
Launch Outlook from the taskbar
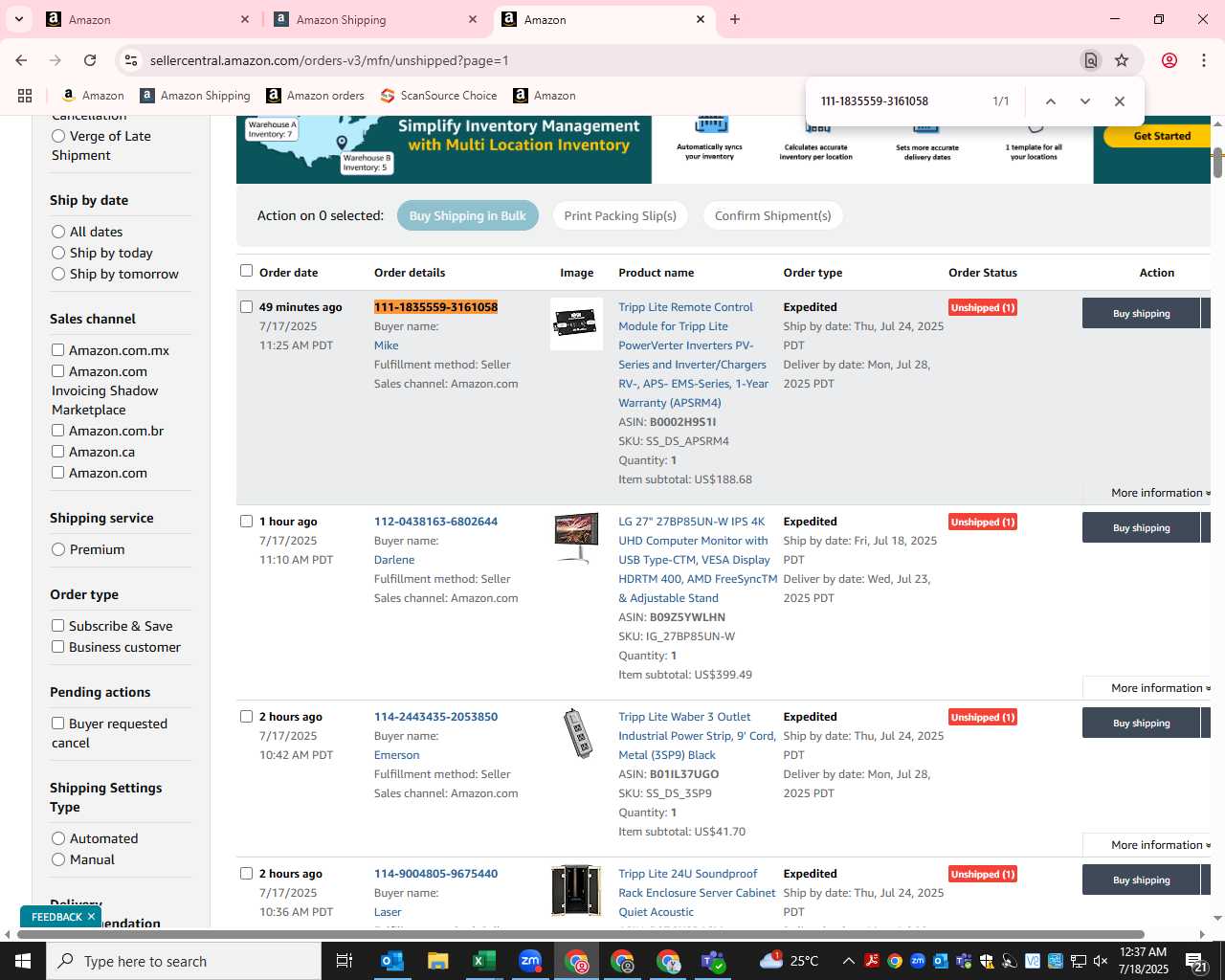pyautogui.click(x=391, y=961)
